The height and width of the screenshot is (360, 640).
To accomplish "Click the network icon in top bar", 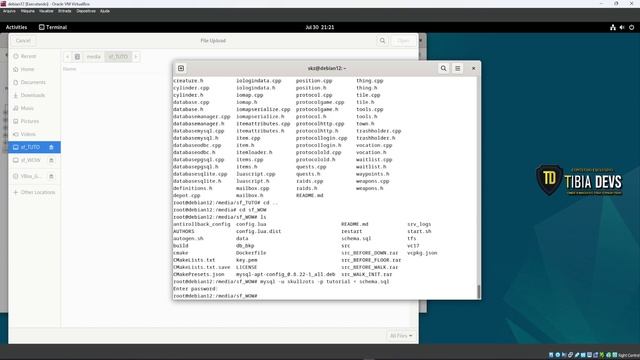I will point(613,27).
